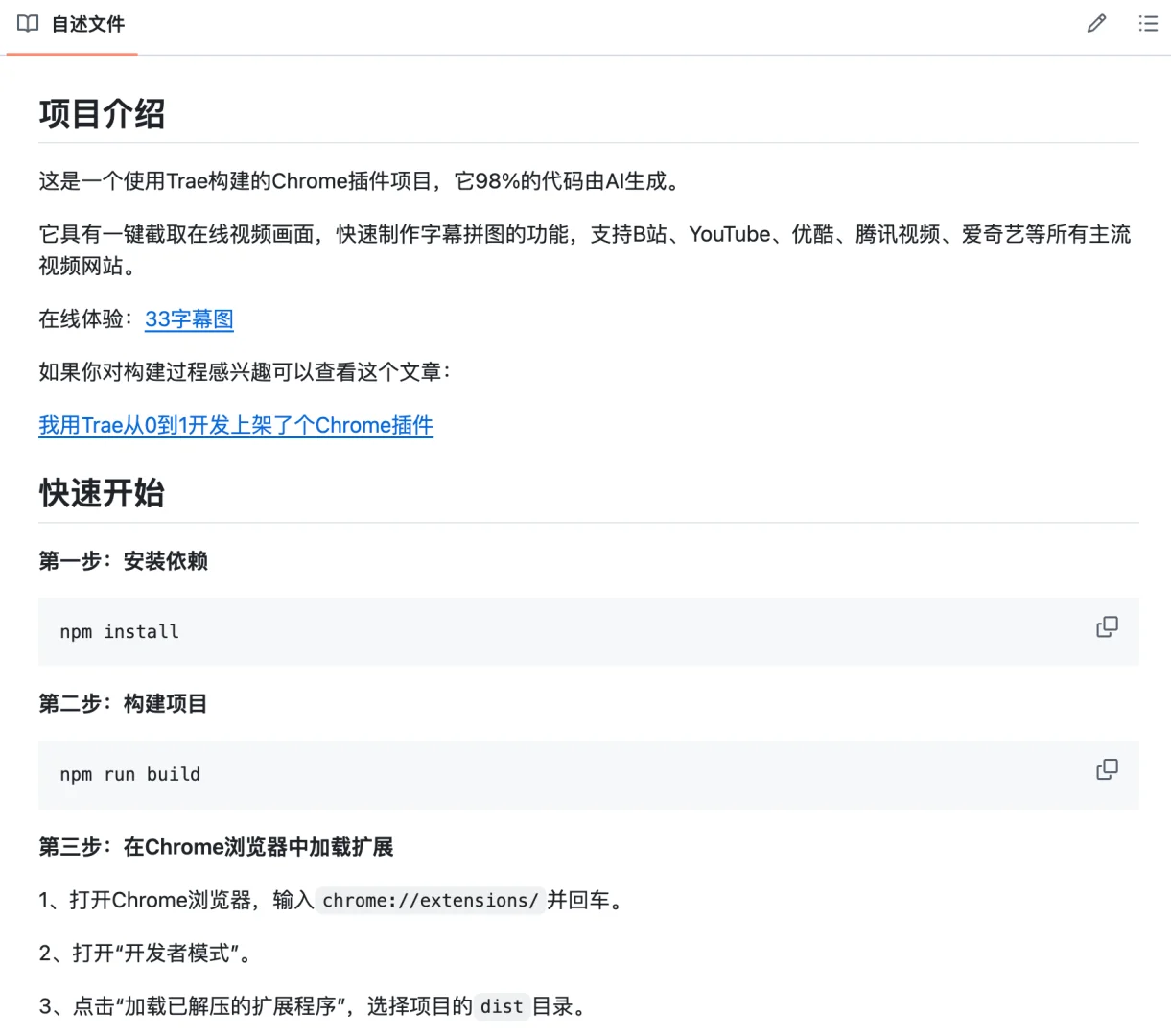Click the 在线体验 label text
Viewport: 1171px width, 1036px height.
point(82,319)
